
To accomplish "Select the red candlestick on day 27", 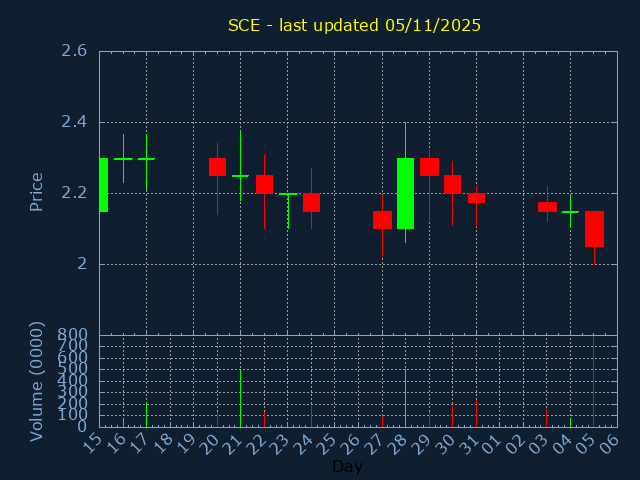I will click(x=382, y=220).
